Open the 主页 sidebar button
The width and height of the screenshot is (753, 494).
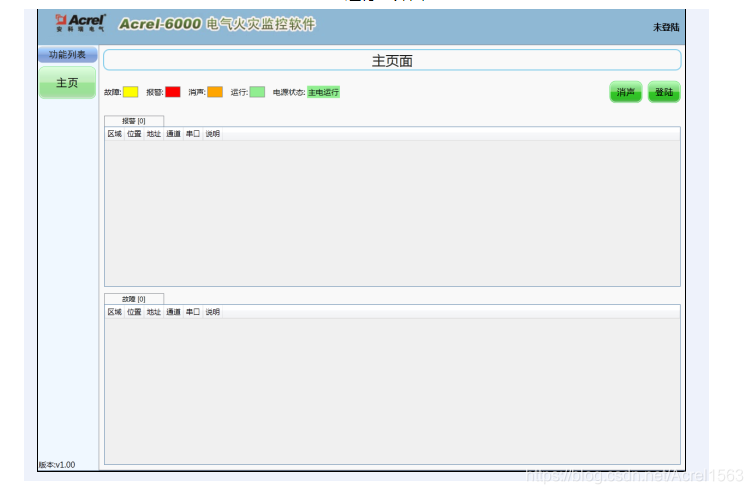click(x=67, y=83)
